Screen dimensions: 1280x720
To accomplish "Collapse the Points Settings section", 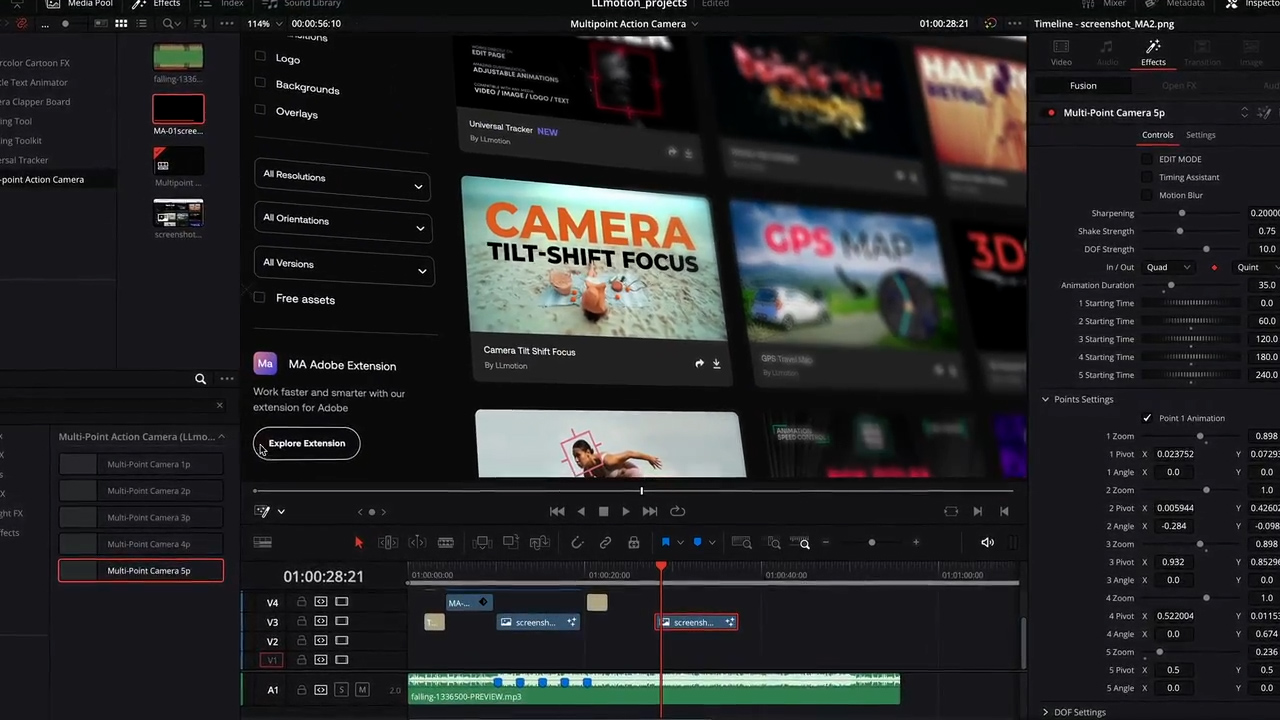I will (x=1046, y=399).
